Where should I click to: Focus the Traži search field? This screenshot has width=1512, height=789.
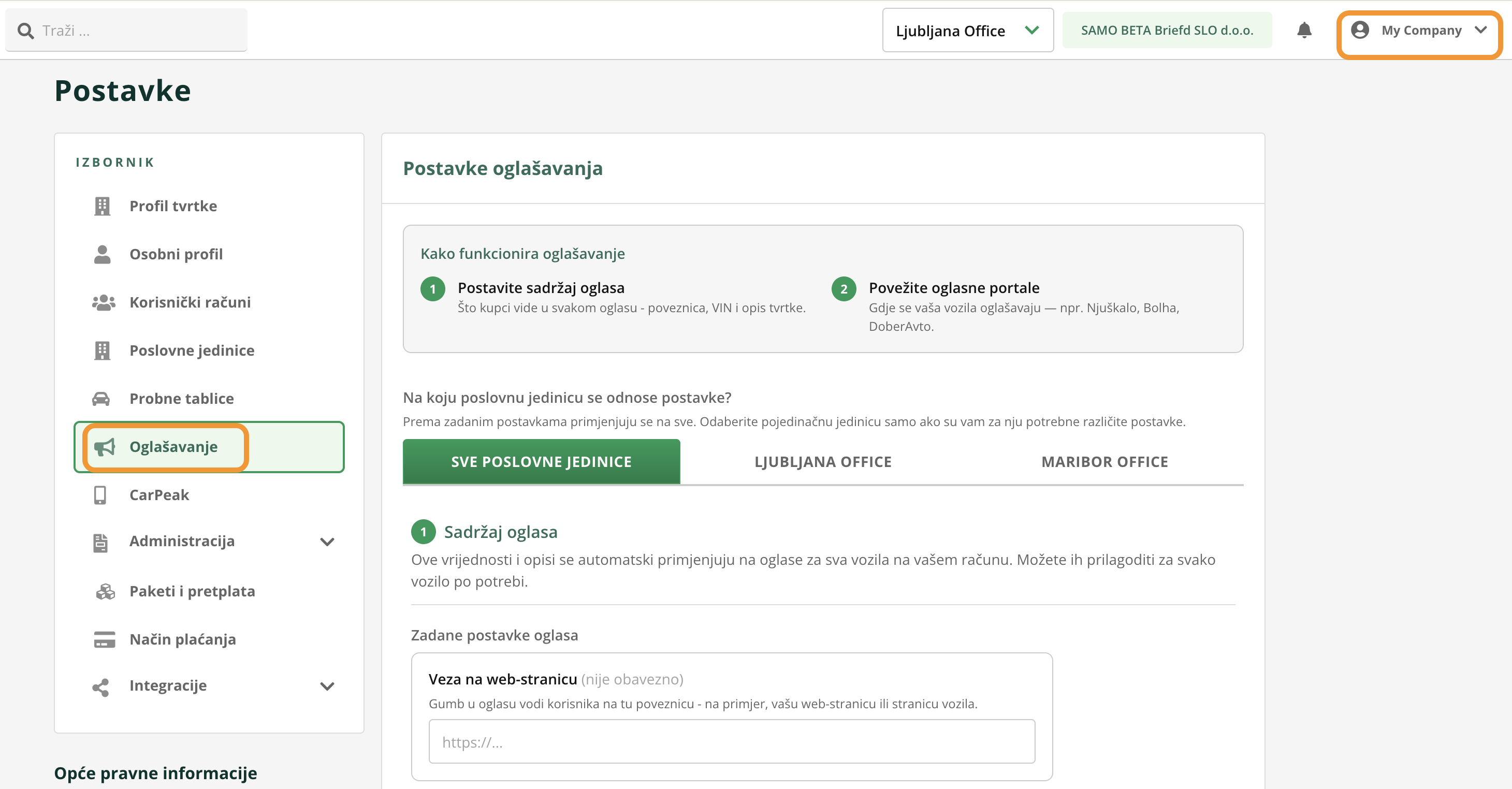click(126, 30)
